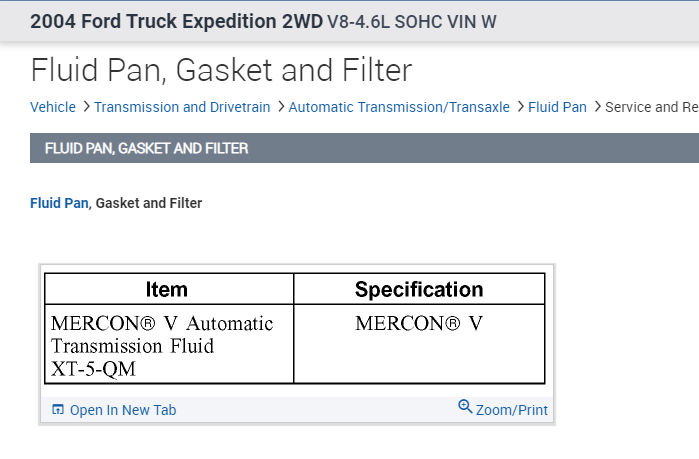Screen dimensions: 699x459
Task: Follow the blue Fluid Pan link in body text
Action: pyautogui.click(x=59, y=203)
